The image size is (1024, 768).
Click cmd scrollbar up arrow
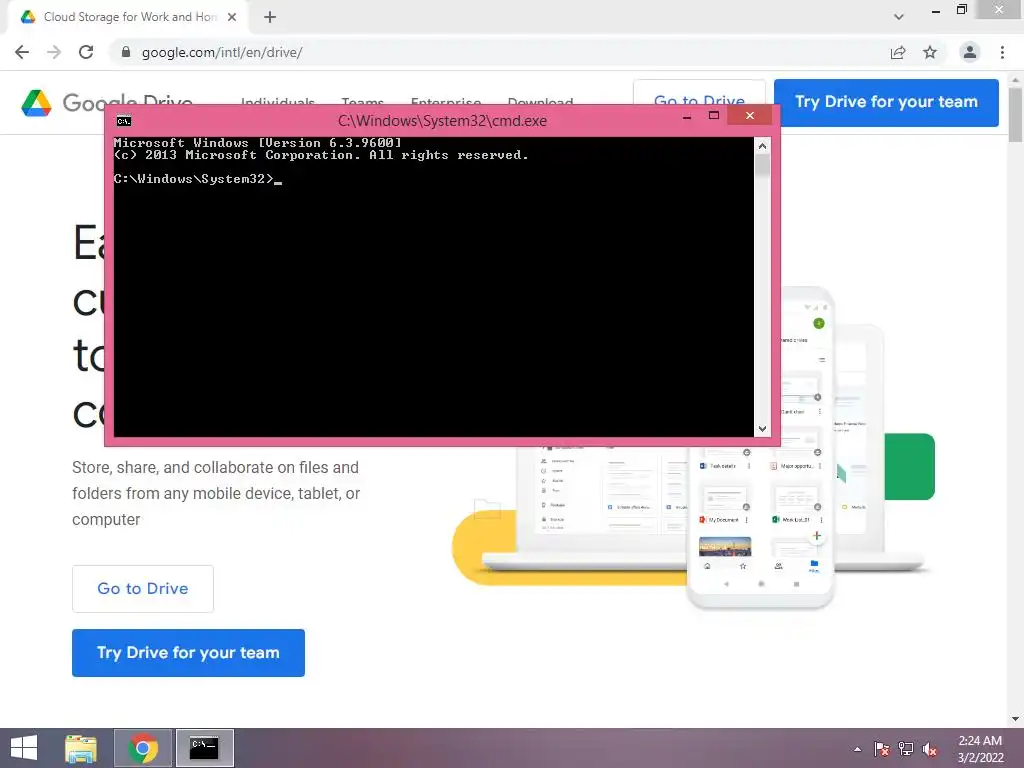[x=762, y=146]
